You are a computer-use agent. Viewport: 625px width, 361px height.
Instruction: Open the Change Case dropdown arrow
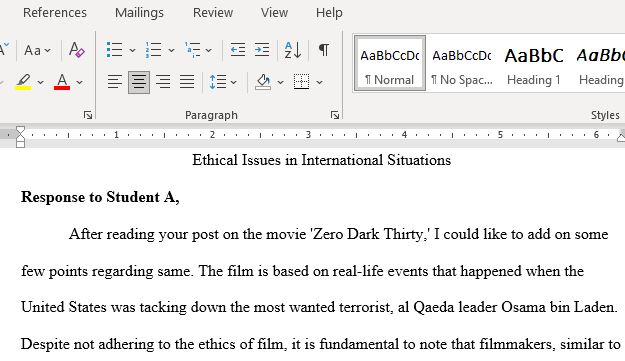tap(48, 51)
